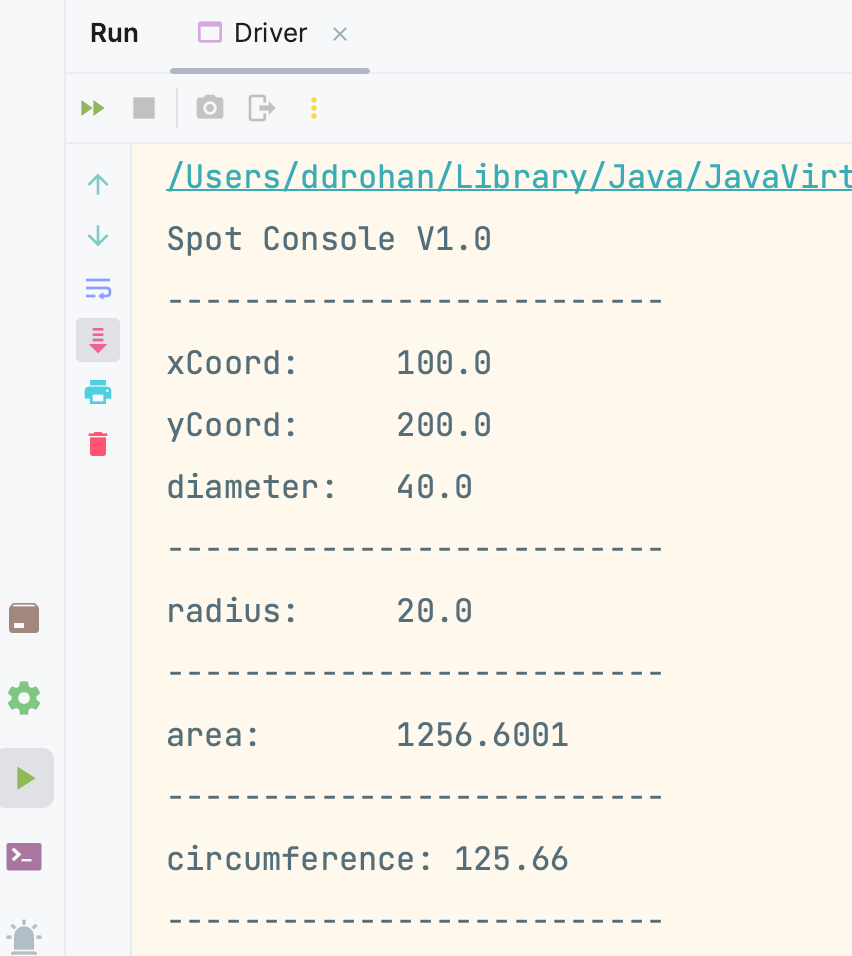Close the Driver tab
The height and width of the screenshot is (956, 852).
pyautogui.click(x=340, y=34)
